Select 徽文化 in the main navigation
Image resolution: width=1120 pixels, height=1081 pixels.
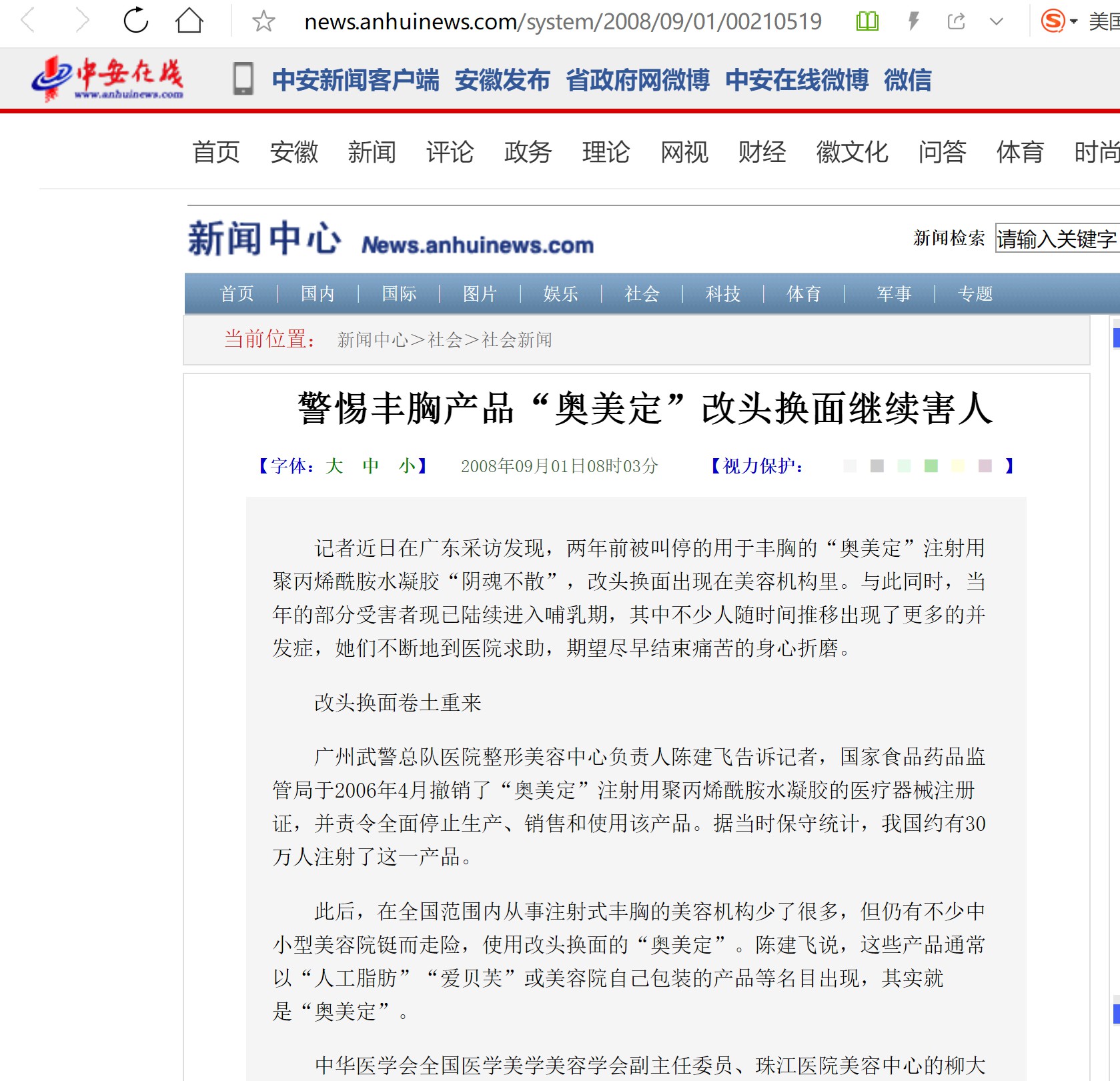point(853,152)
